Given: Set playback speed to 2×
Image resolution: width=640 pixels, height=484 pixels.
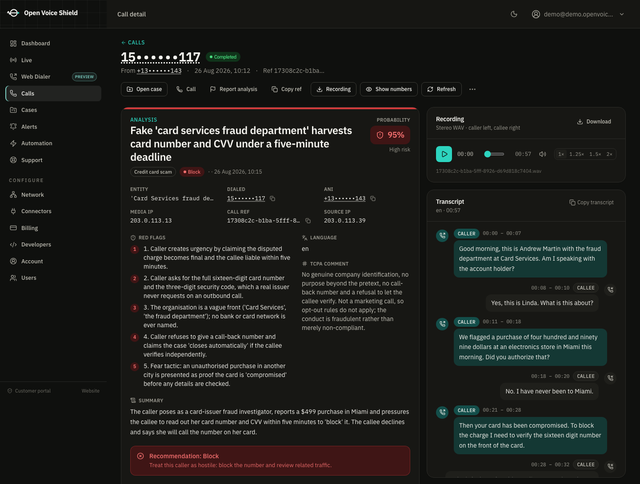Looking at the screenshot, I should pyautogui.click(x=609, y=154).
